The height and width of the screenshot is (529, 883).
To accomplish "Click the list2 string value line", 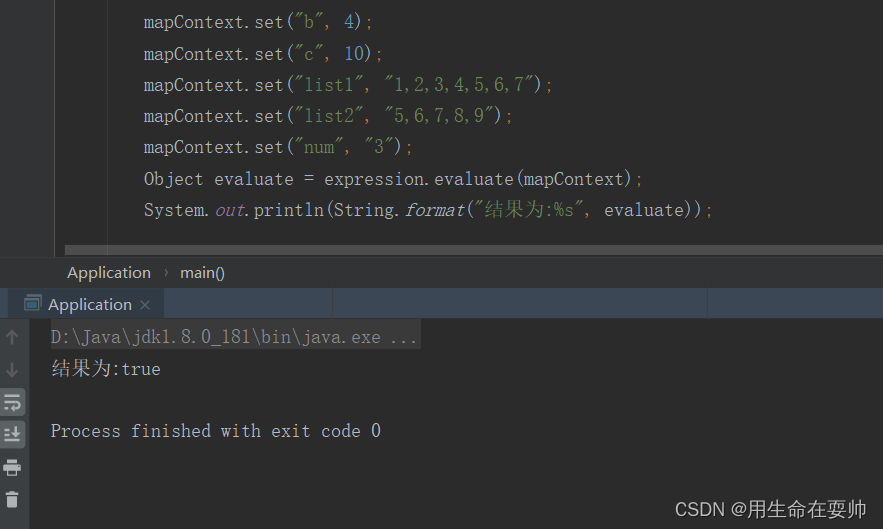I will tap(328, 116).
